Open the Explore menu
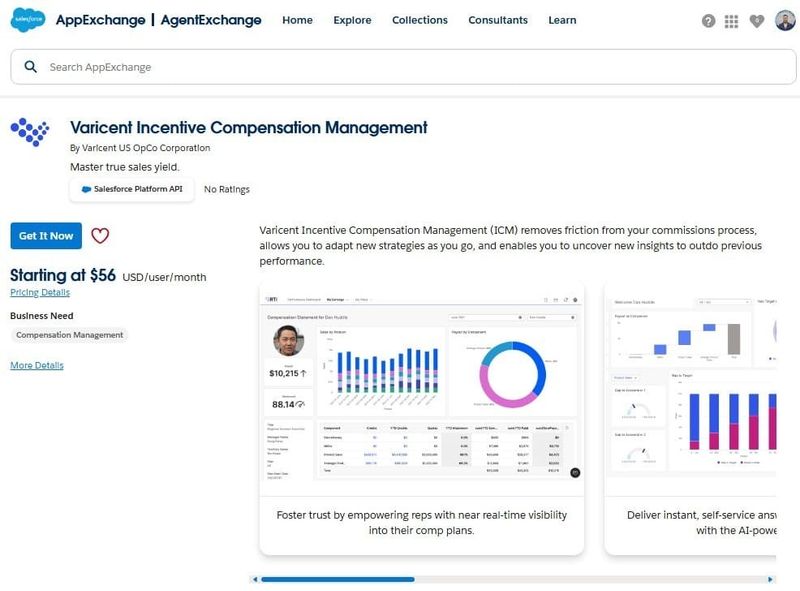Screen dimensions: 800x591 pos(352,20)
